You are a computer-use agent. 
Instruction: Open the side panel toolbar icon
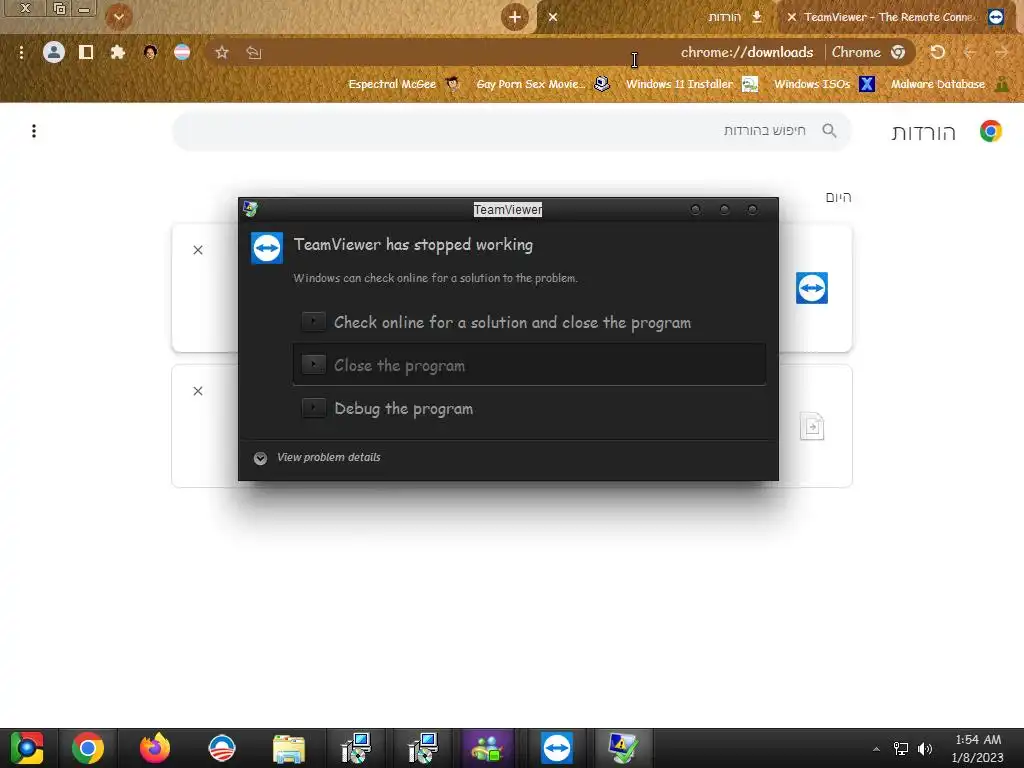tap(86, 52)
